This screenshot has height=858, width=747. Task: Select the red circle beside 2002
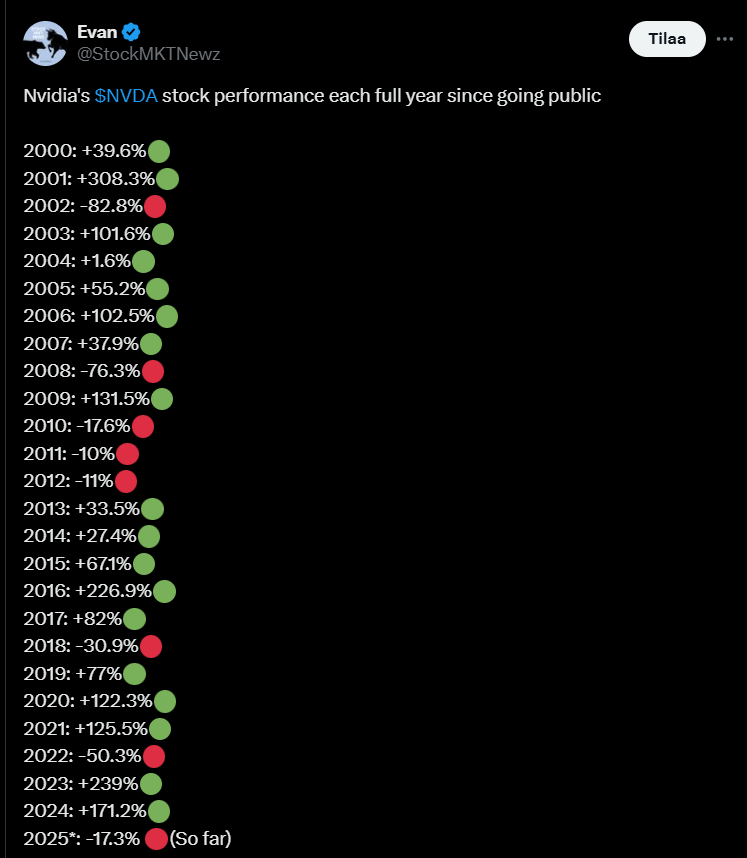tap(154, 207)
